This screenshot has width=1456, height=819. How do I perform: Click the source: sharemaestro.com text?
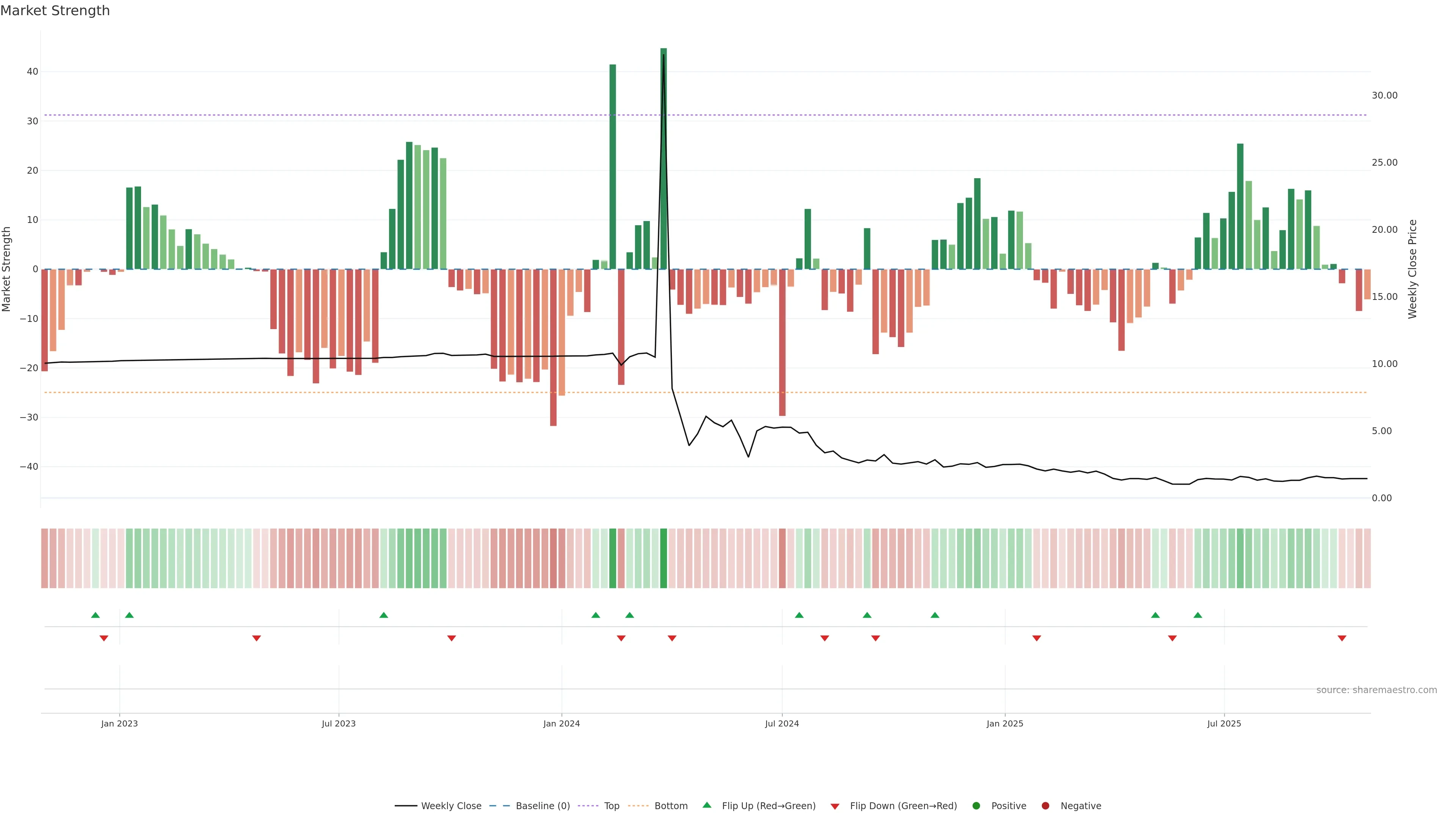pyautogui.click(x=1376, y=690)
